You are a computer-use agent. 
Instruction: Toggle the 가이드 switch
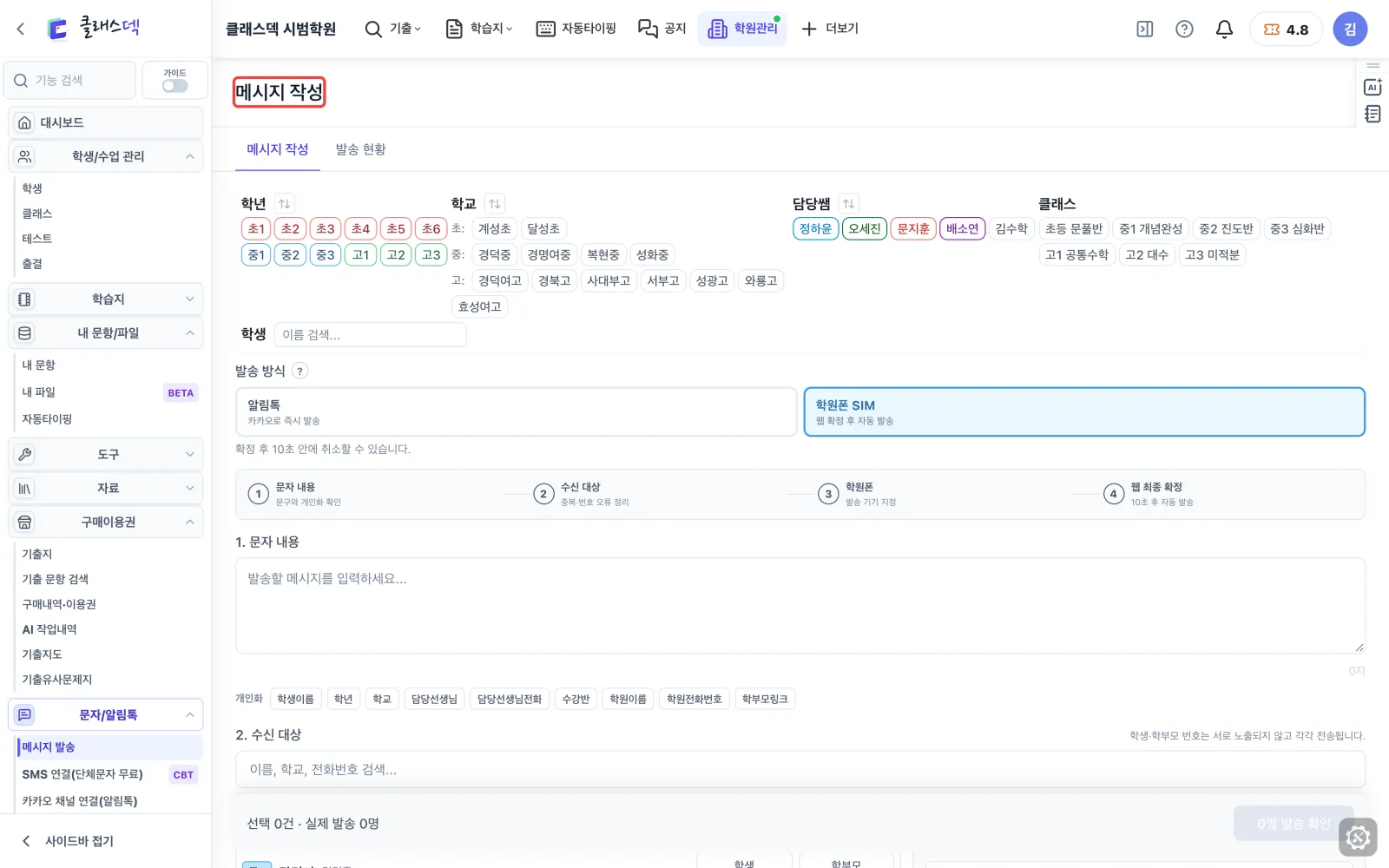[x=174, y=86]
